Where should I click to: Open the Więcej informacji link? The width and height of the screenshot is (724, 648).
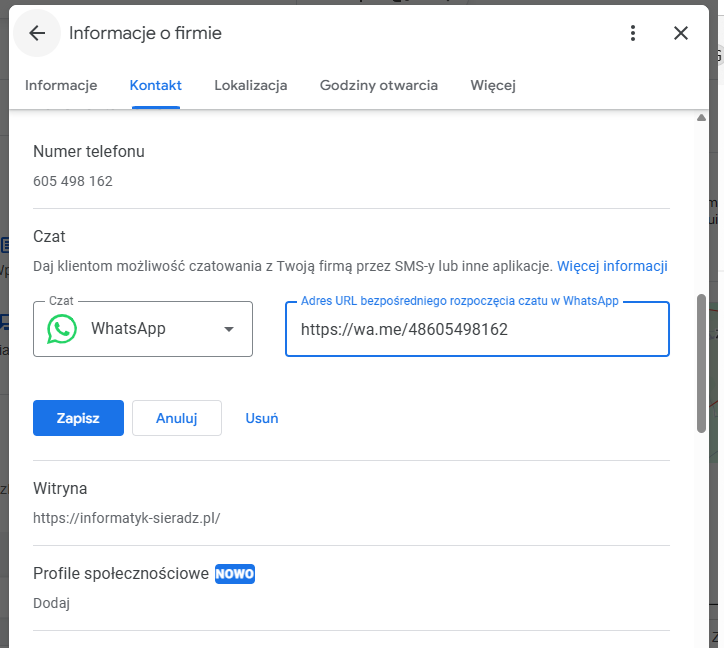click(612, 266)
